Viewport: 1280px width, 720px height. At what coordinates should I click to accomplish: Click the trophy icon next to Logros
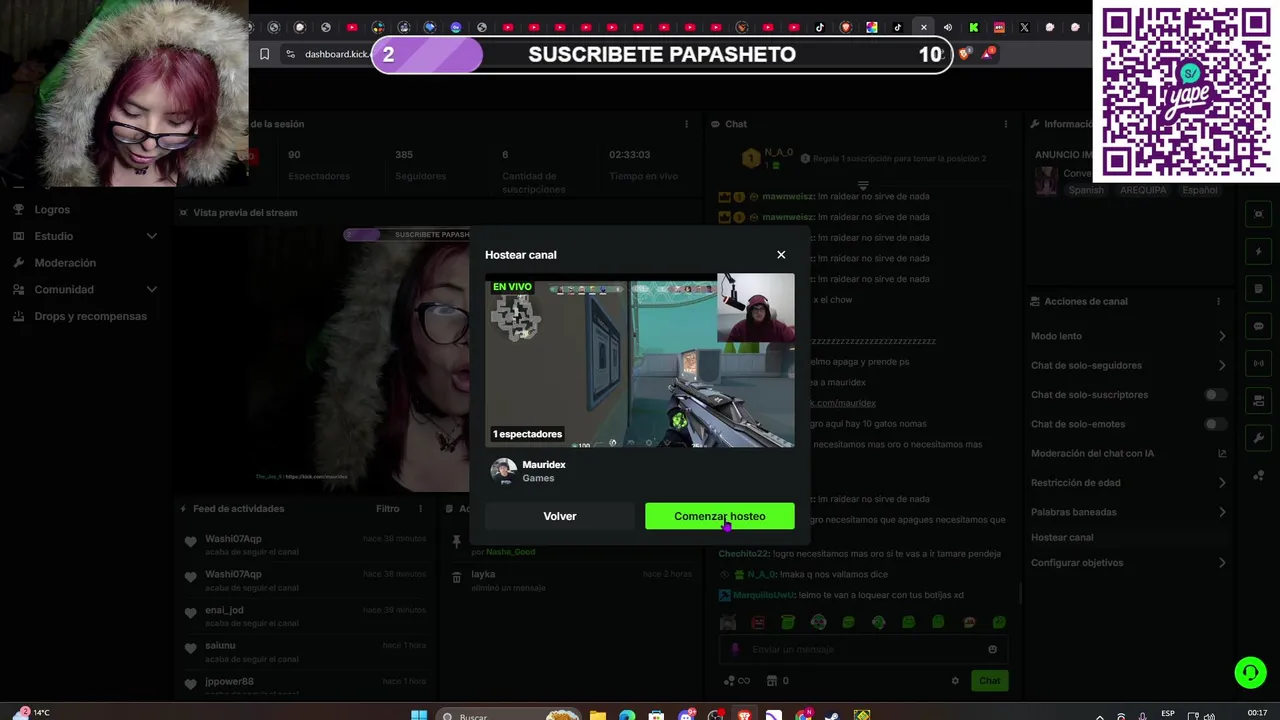click(18, 209)
